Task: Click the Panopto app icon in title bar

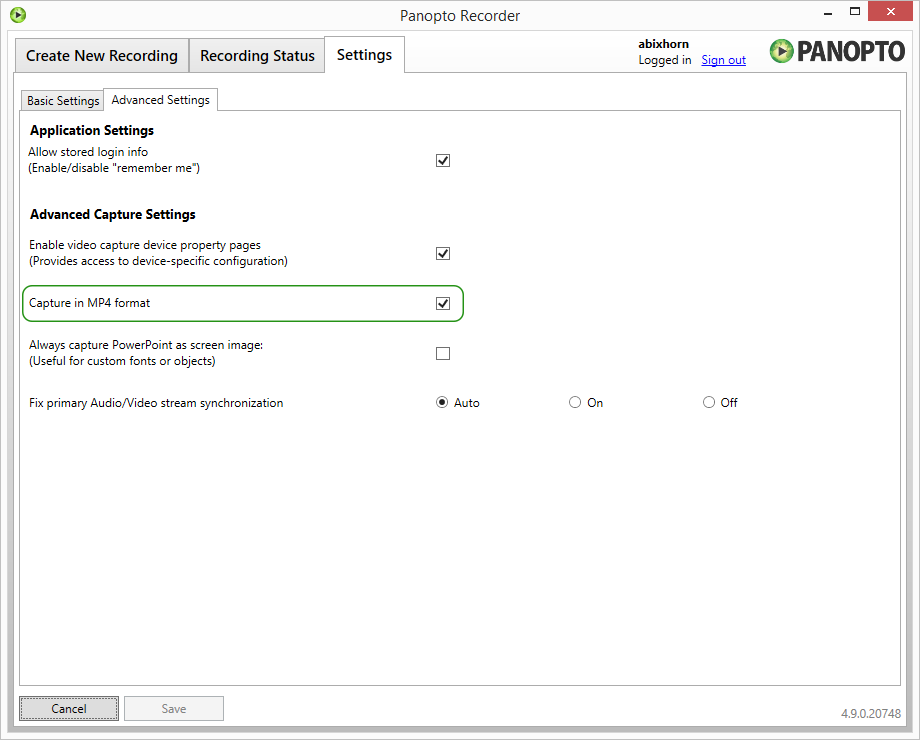Action: (18, 15)
